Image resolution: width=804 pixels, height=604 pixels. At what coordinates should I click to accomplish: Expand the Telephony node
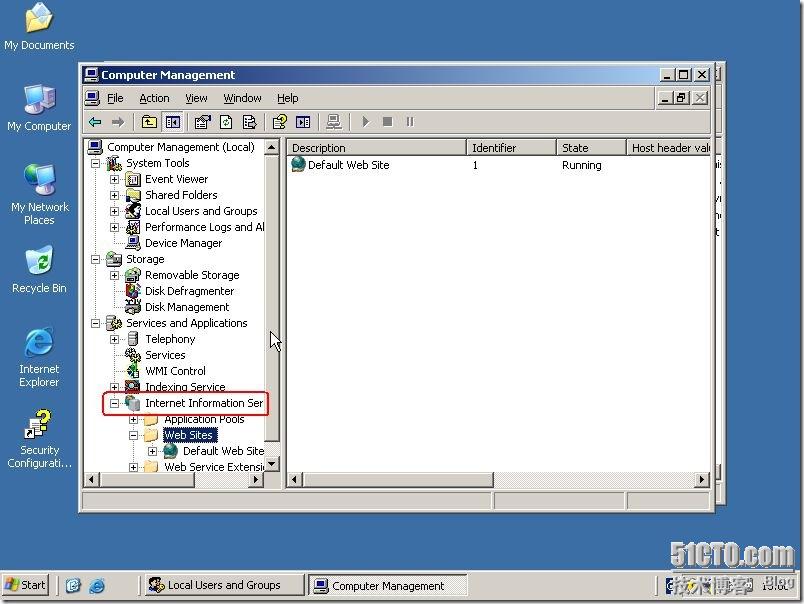[114, 339]
